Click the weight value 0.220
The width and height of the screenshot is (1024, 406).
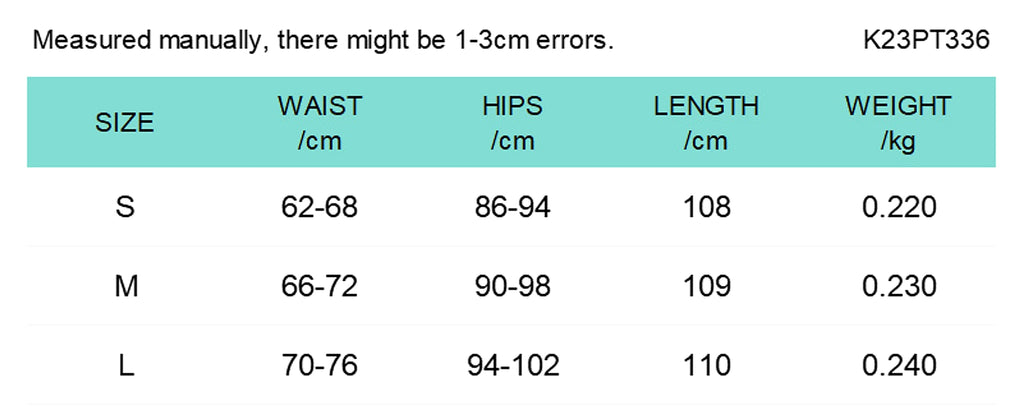click(x=899, y=208)
